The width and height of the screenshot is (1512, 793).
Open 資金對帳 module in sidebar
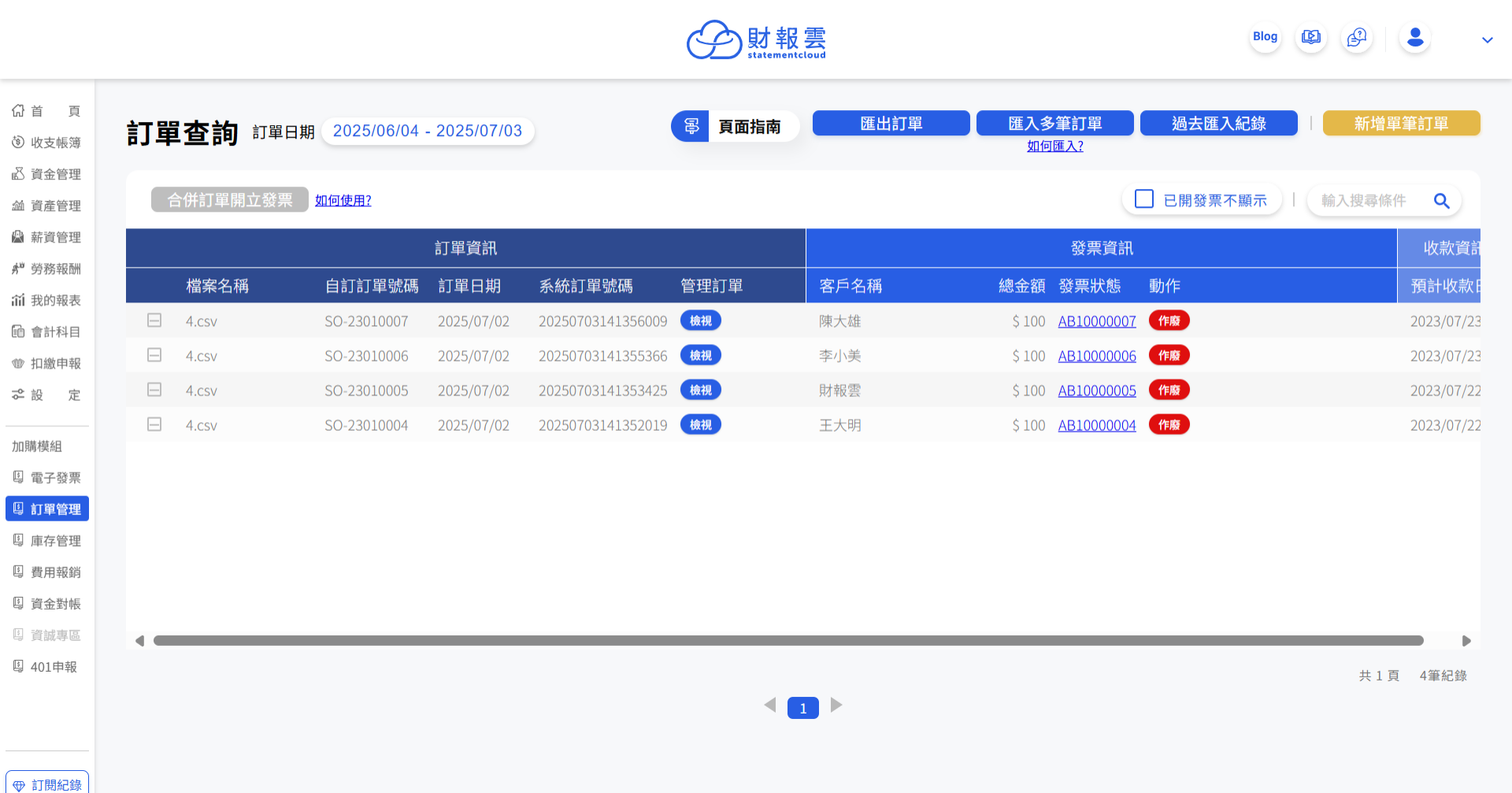coord(46,603)
